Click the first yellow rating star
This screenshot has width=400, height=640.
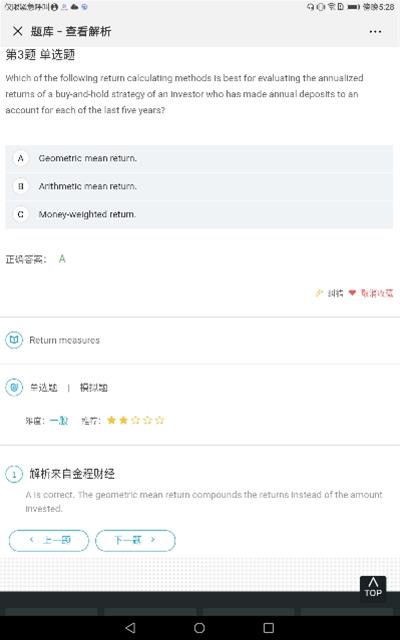pyautogui.click(x=111, y=420)
